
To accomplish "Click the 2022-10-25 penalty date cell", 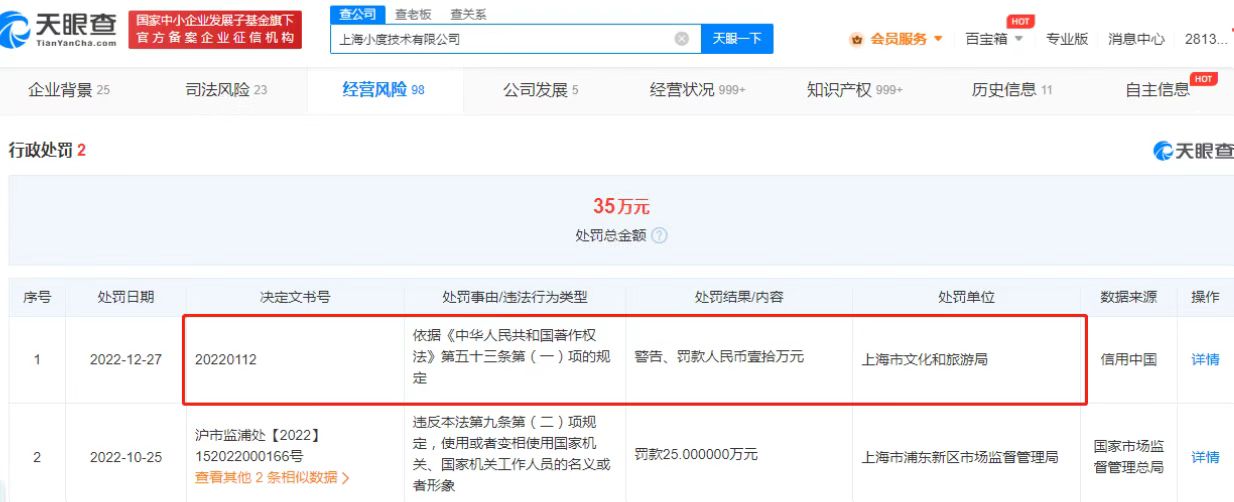I will tap(125, 457).
